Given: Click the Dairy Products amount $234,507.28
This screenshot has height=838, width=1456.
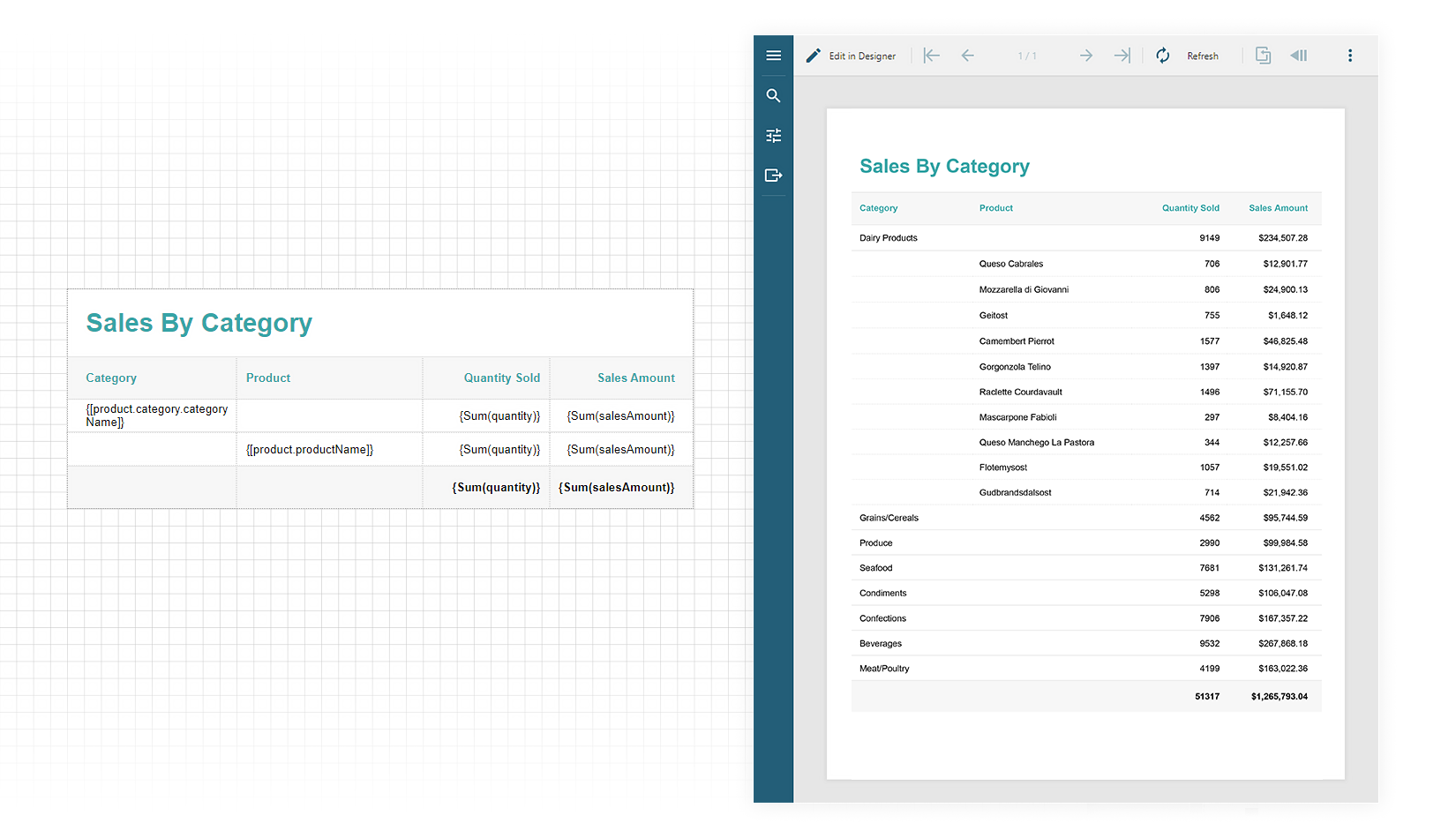Looking at the screenshot, I should point(1283,238).
